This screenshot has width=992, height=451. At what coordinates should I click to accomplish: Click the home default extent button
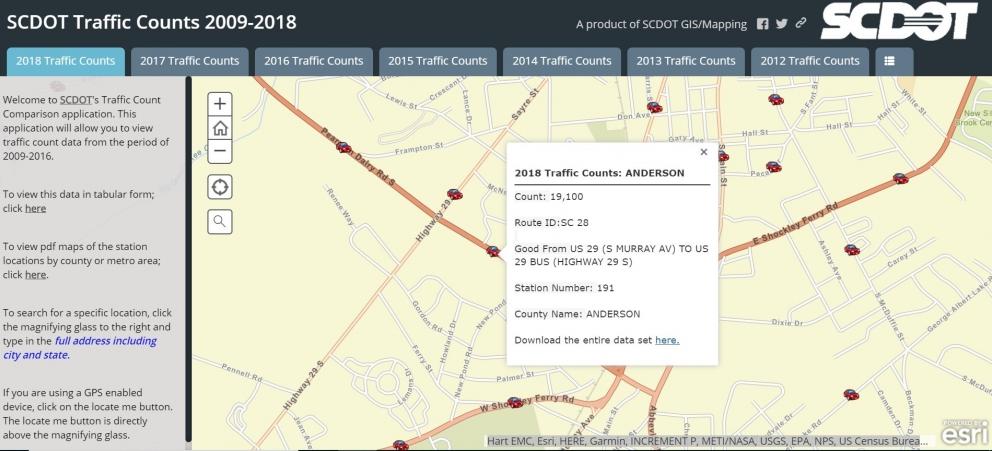[220, 128]
